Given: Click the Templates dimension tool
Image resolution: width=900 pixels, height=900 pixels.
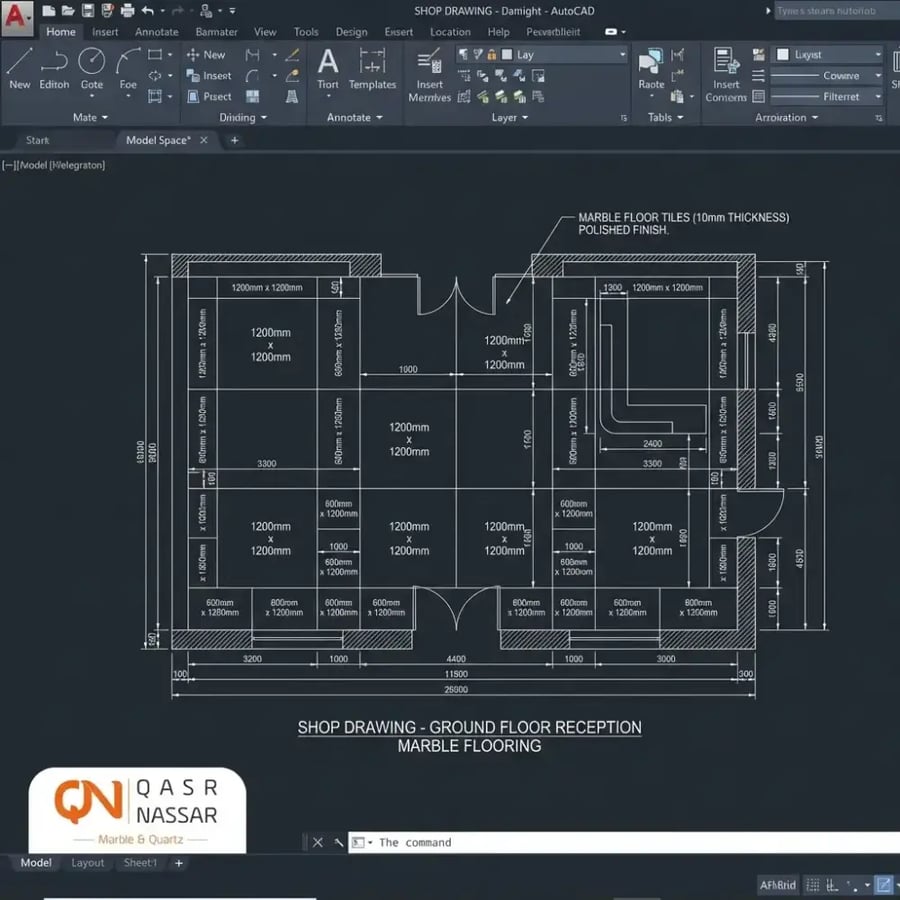Looking at the screenshot, I should tap(372, 68).
